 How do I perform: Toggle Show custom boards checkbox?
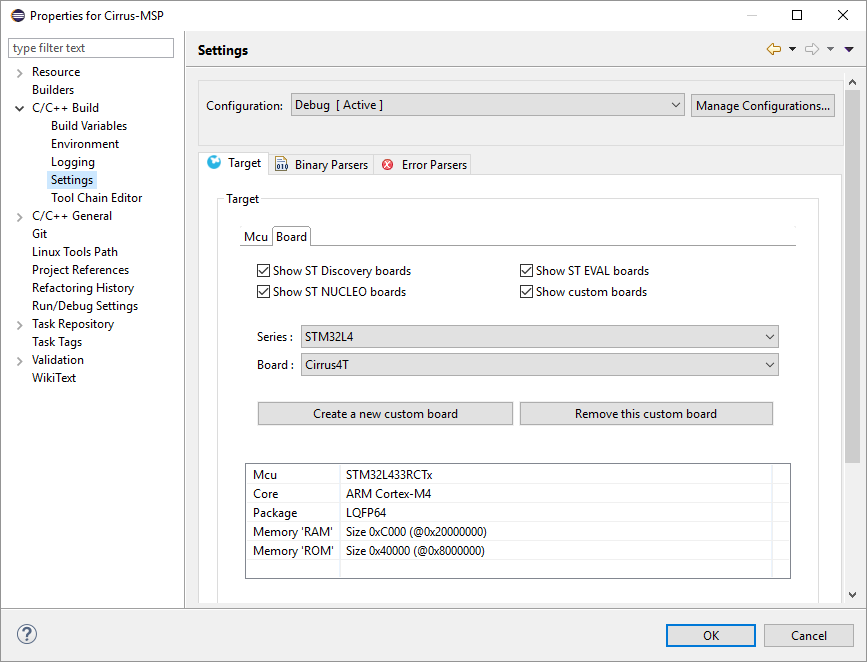click(526, 291)
